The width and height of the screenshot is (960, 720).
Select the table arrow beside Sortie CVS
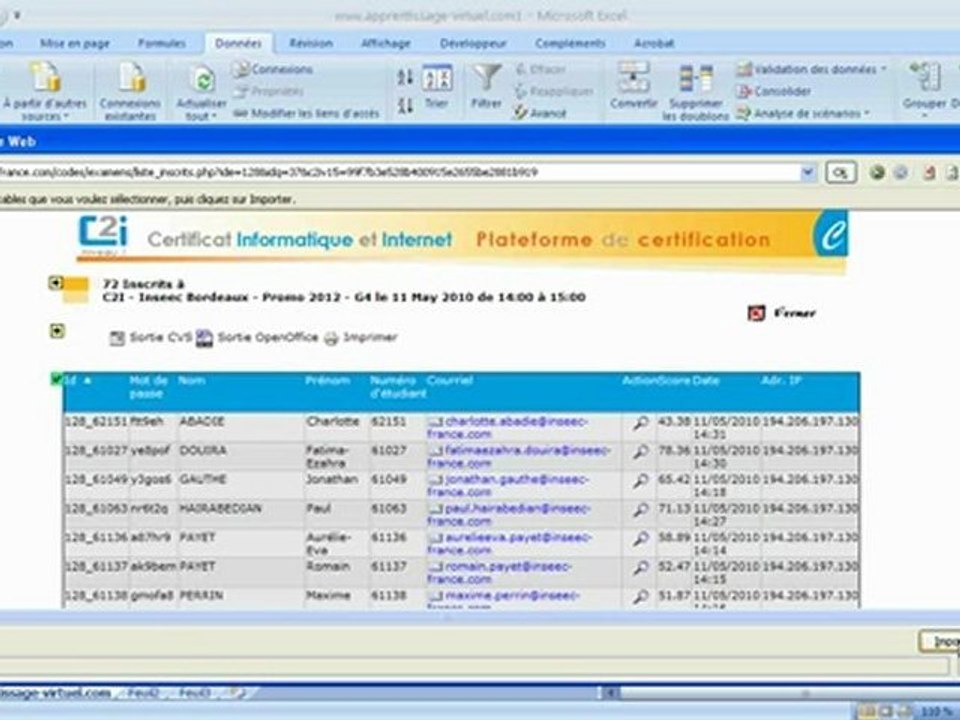(57, 331)
